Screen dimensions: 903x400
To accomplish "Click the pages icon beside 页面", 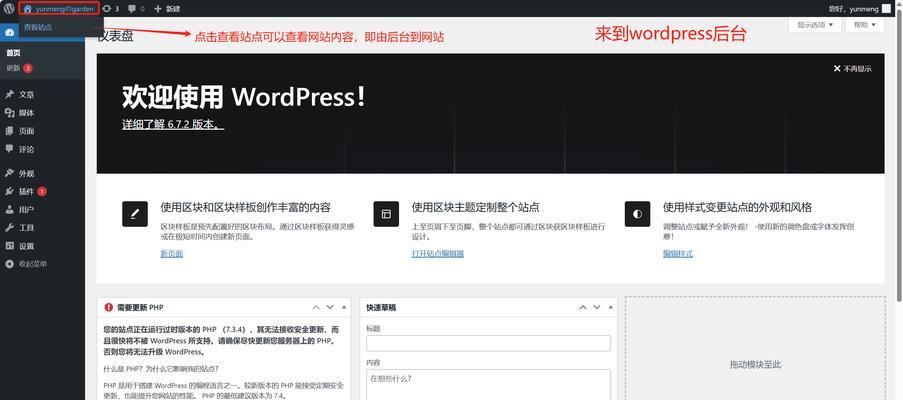I will (x=9, y=131).
